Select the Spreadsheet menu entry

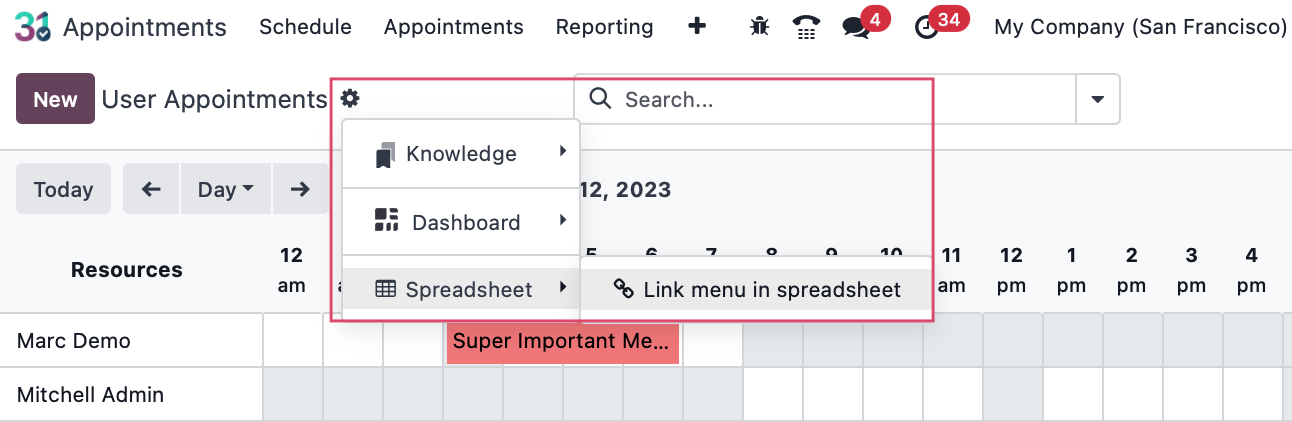(x=461, y=290)
